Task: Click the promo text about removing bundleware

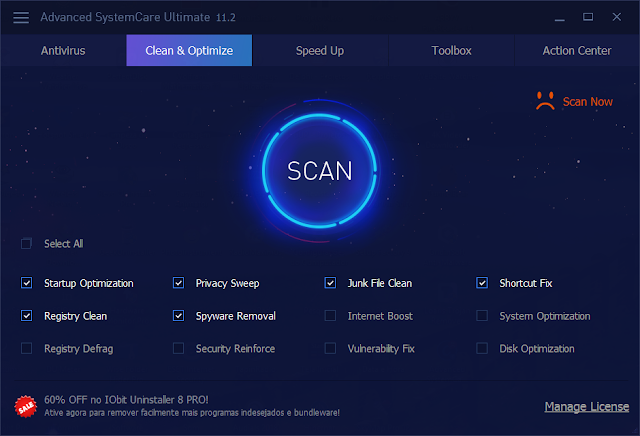Action: tap(192, 413)
